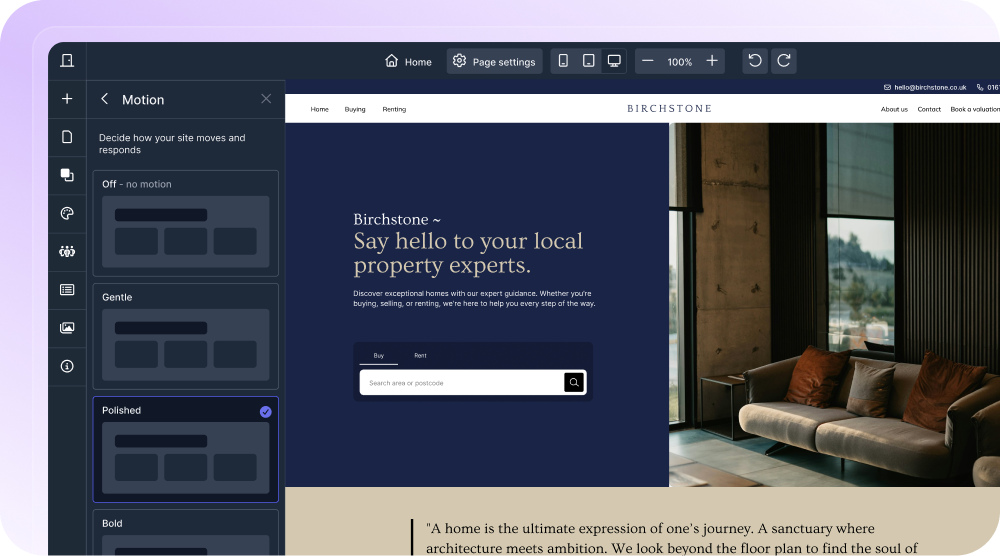
Task: Select the Bold motion option
Action: click(x=186, y=532)
